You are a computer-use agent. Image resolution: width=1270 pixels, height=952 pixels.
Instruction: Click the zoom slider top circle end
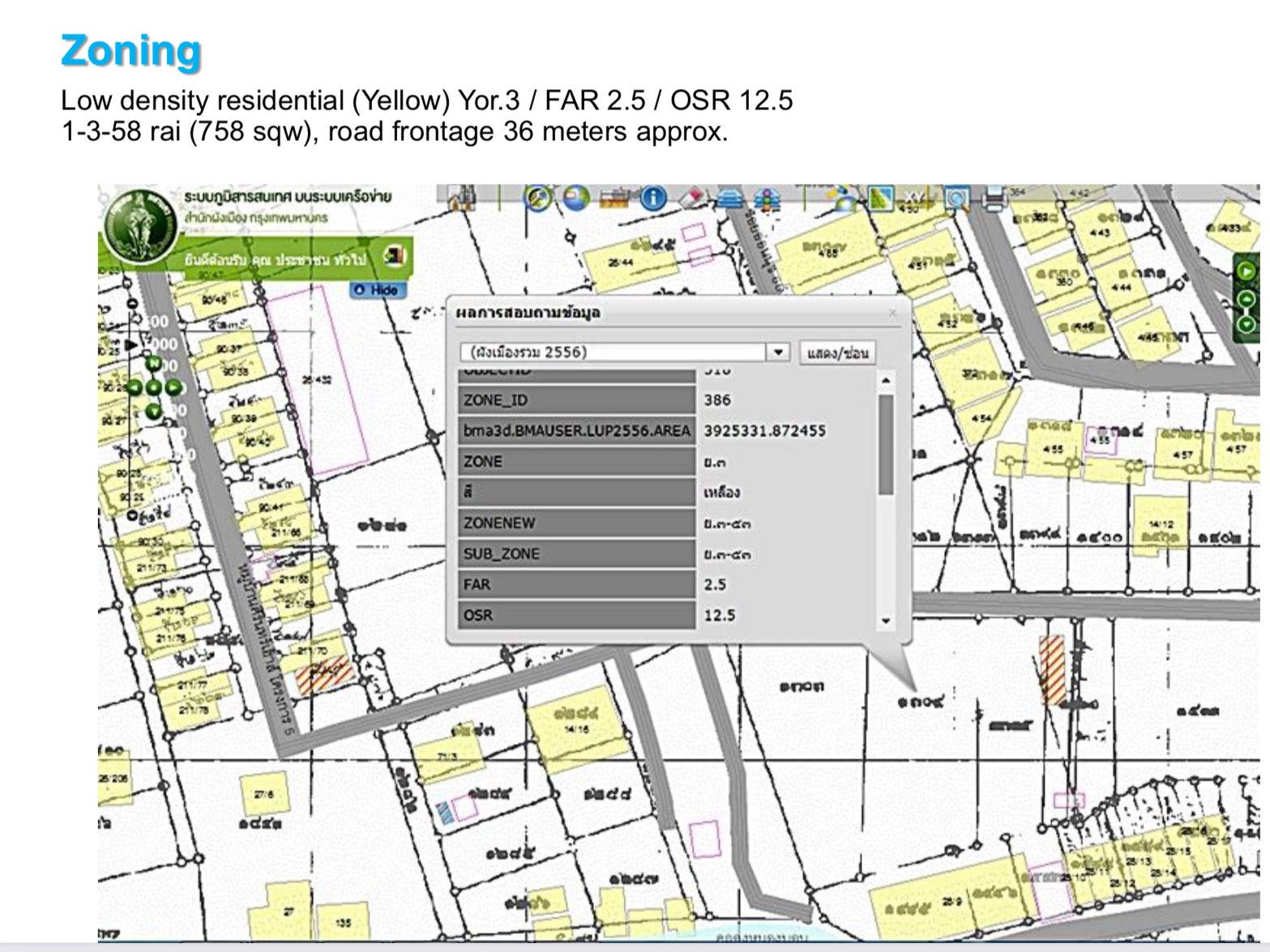click(x=131, y=304)
